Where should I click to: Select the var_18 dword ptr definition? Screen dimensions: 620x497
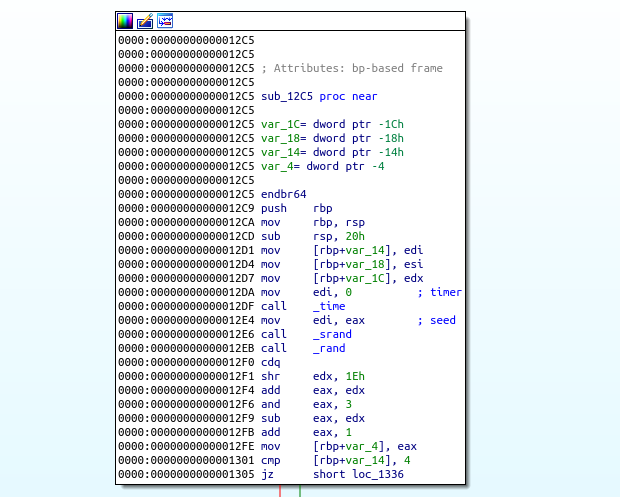point(332,138)
